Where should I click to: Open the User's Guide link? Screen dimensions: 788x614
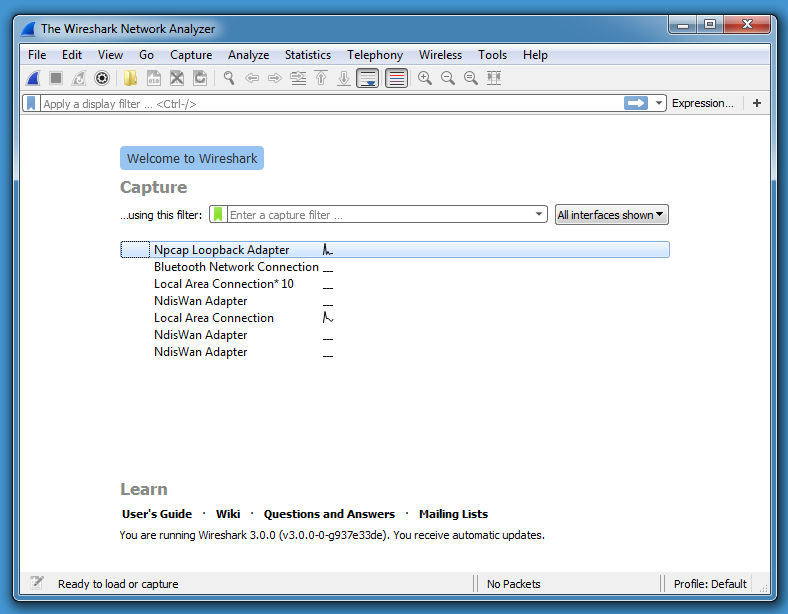click(x=157, y=514)
